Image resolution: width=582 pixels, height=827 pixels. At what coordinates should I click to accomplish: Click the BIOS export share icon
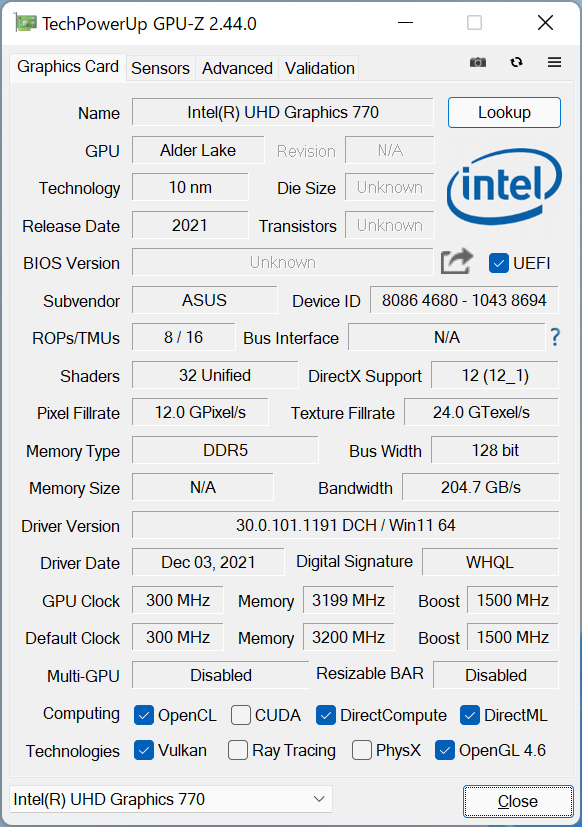pyautogui.click(x=456, y=261)
